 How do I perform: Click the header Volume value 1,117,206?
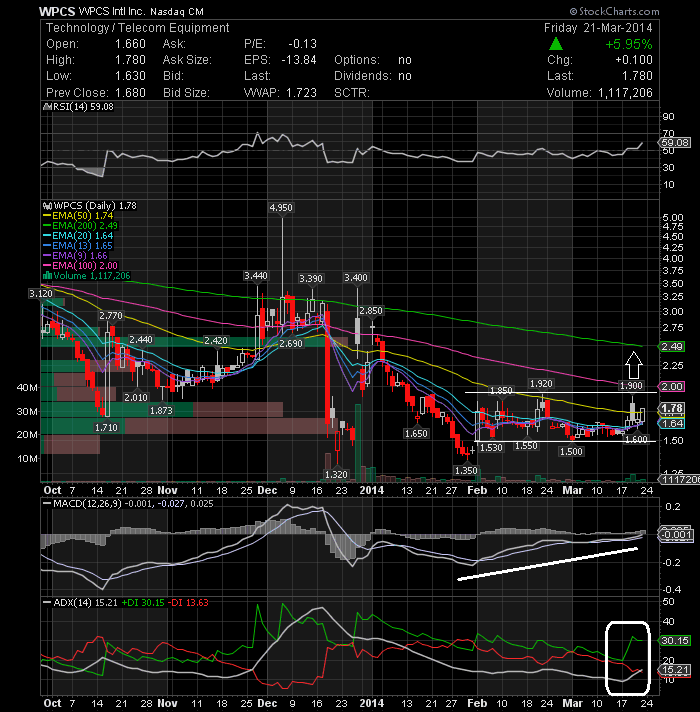(x=625, y=93)
